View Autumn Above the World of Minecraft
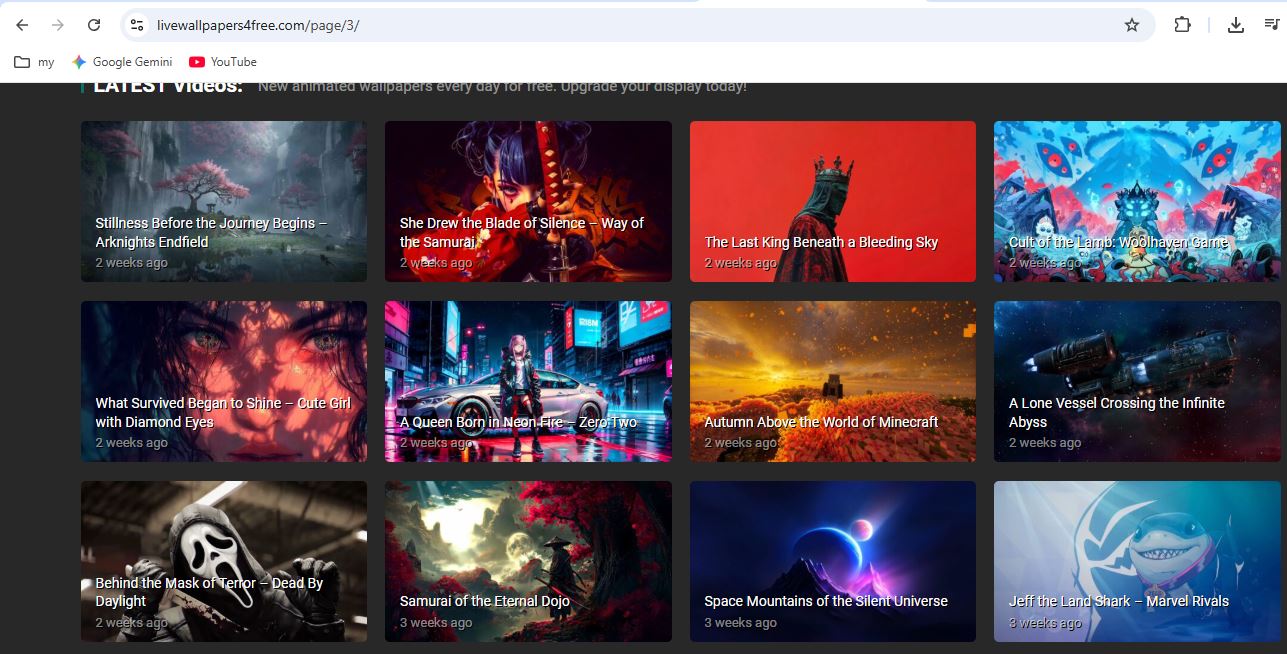Viewport: 1287px width, 654px height. point(832,381)
